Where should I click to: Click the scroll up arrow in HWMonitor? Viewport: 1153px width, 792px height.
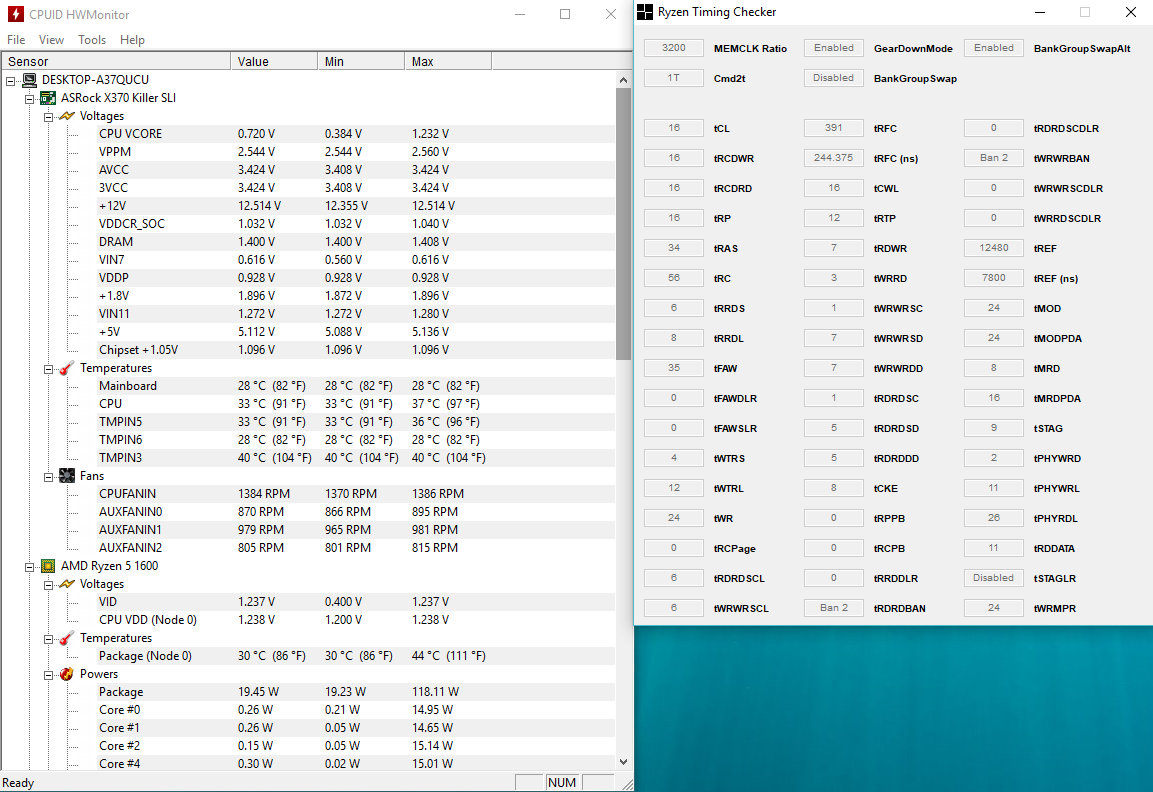click(x=624, y=79)
